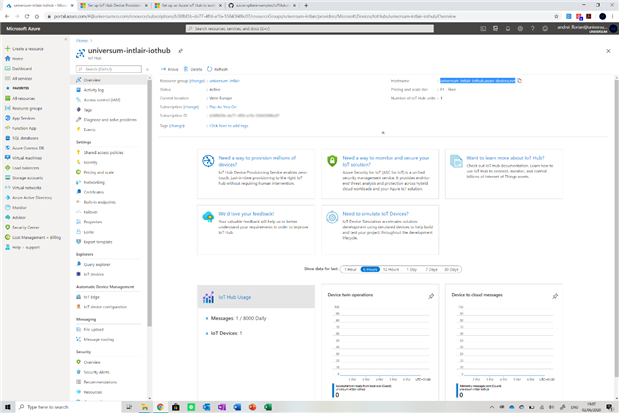Click the top search resources field
Screen dimensions: 619x413
300,29
